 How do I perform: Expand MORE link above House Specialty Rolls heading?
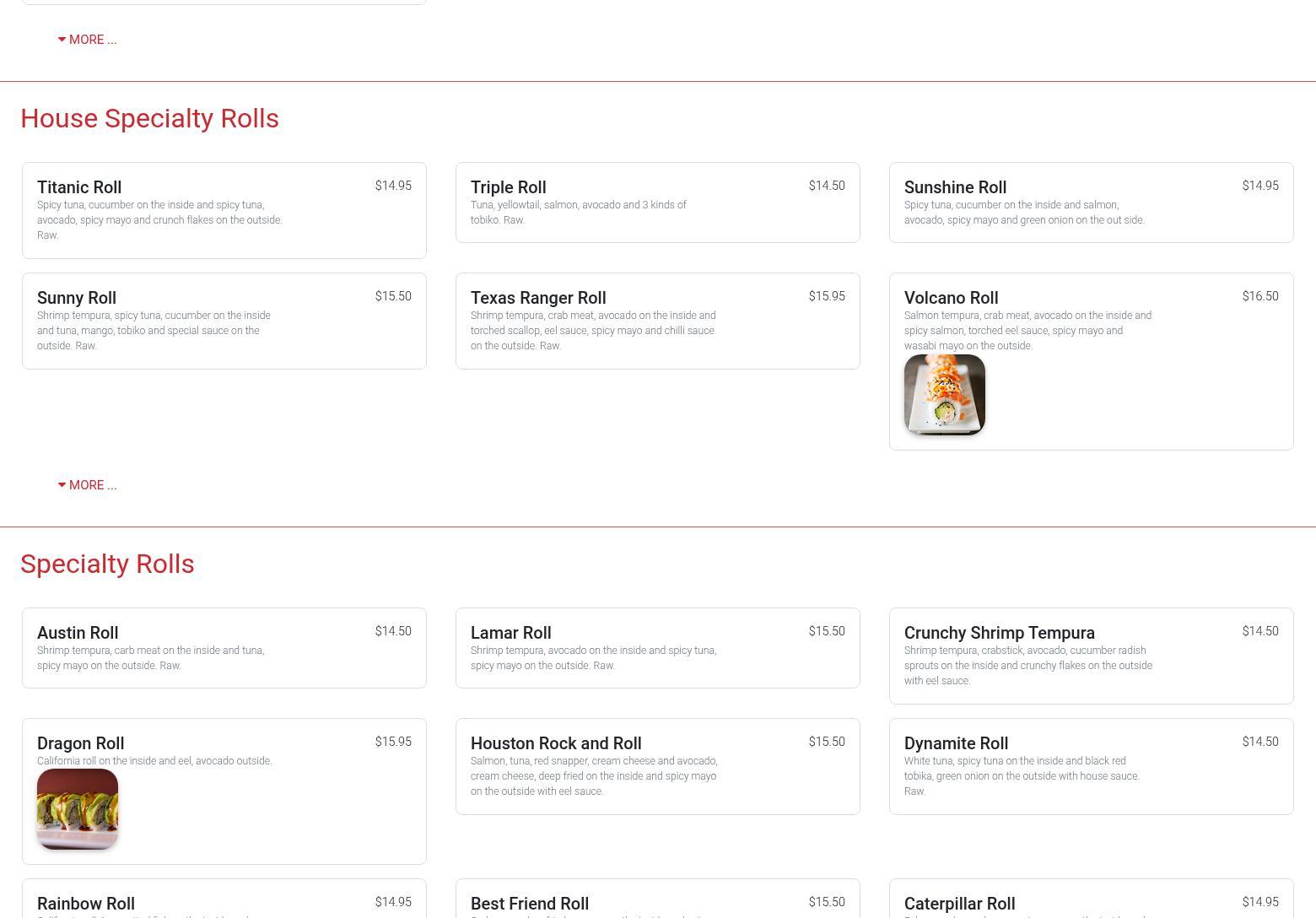pyautogui.click(x=88, y=40)
